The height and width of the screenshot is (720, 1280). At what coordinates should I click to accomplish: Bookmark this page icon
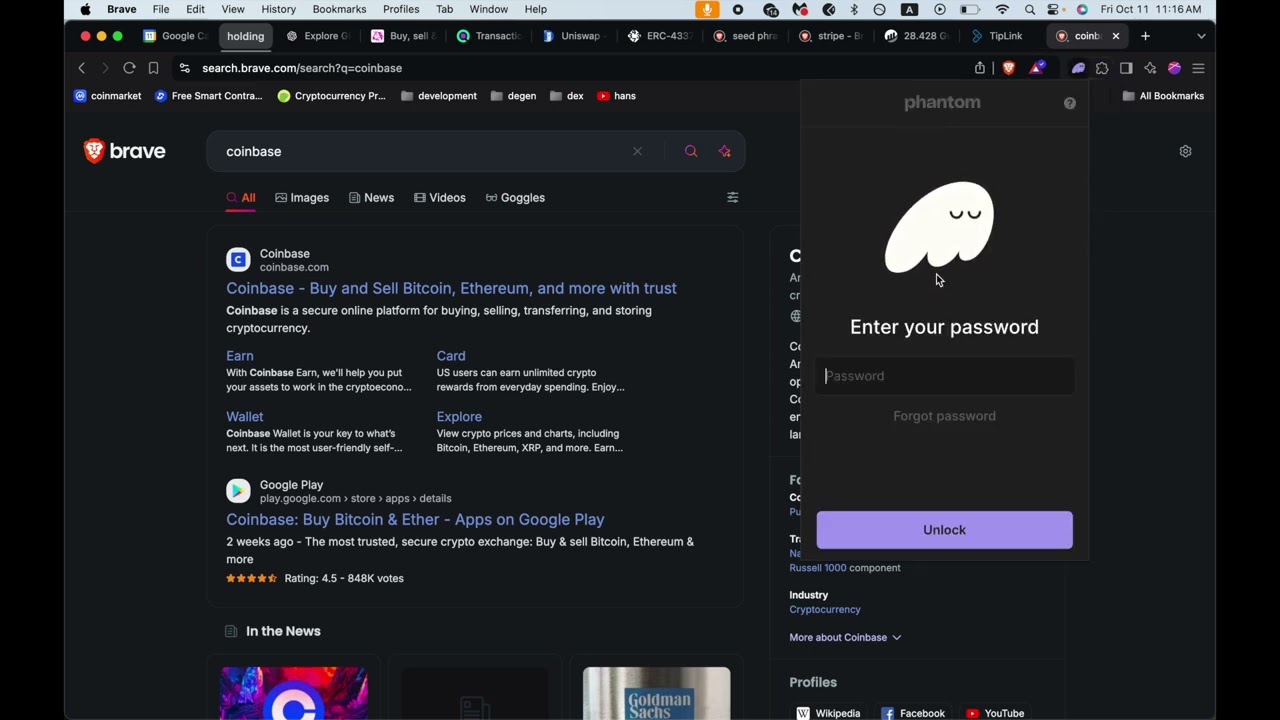point(153,68)
